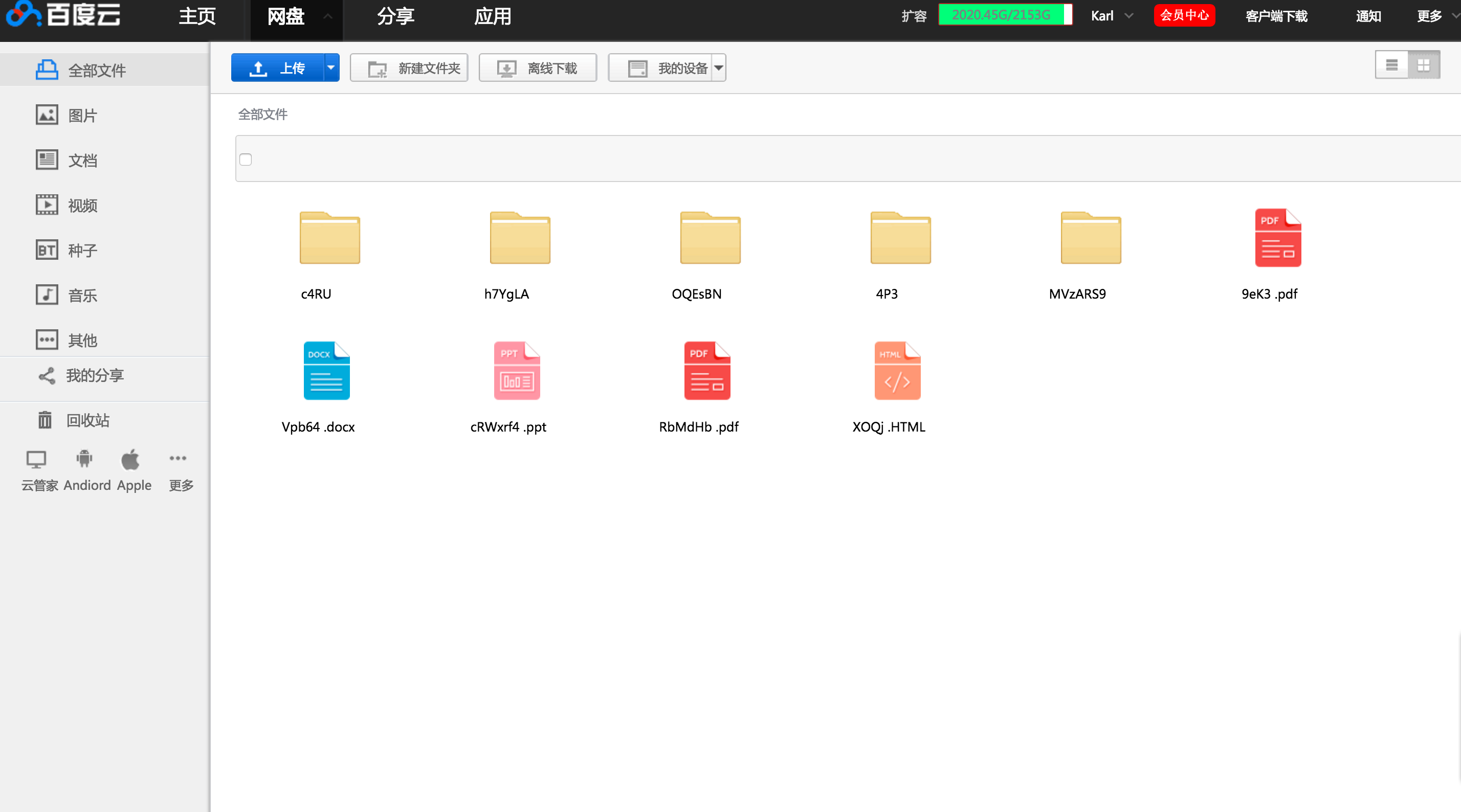This screenshot has height=812, width=1461.
Task: Open the 我的分享 (my shares) icon
Action: click(x=47, y=375)
